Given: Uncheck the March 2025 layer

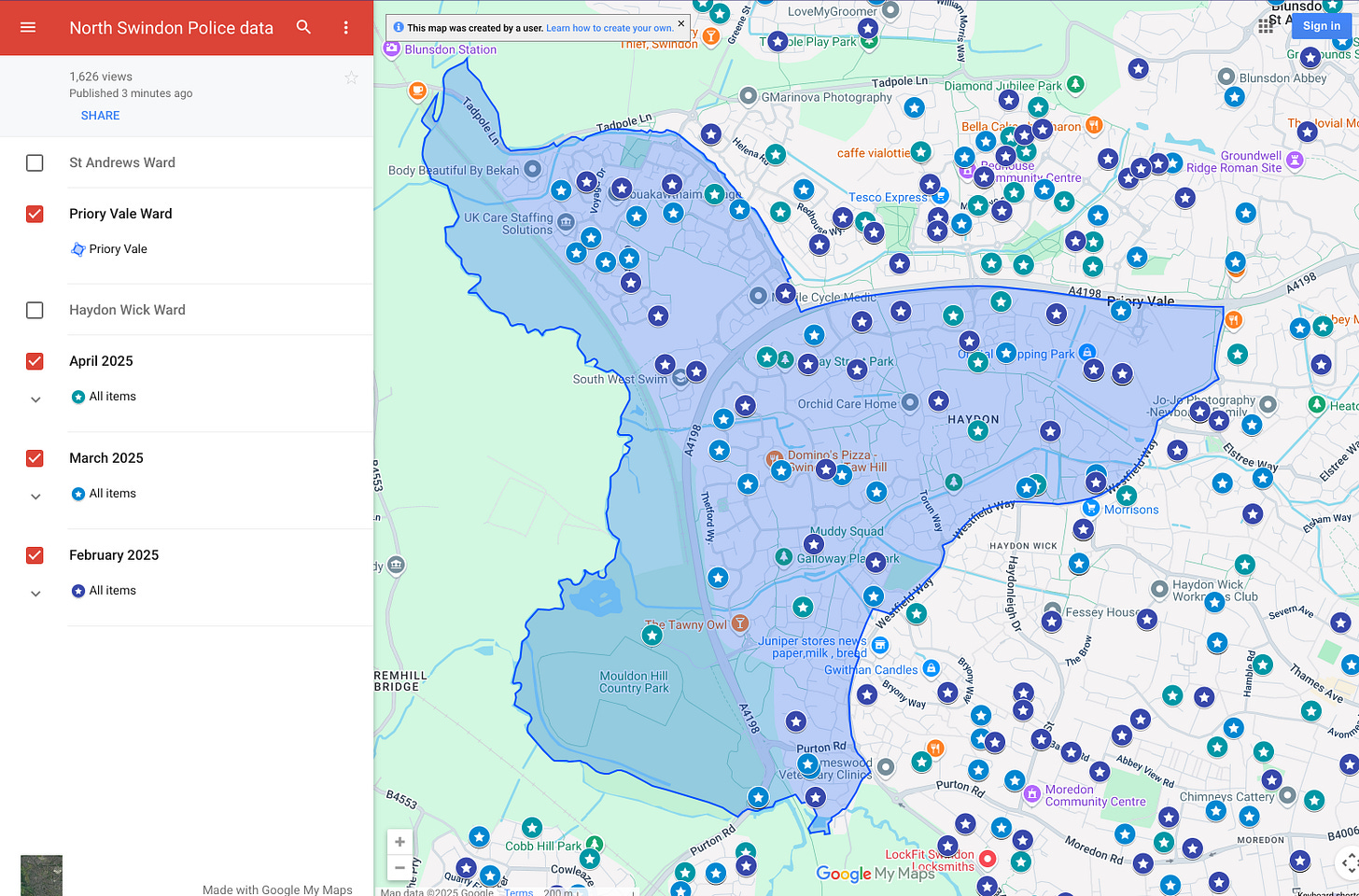Looking at the screenshot, I should click(x=35, y=458).
